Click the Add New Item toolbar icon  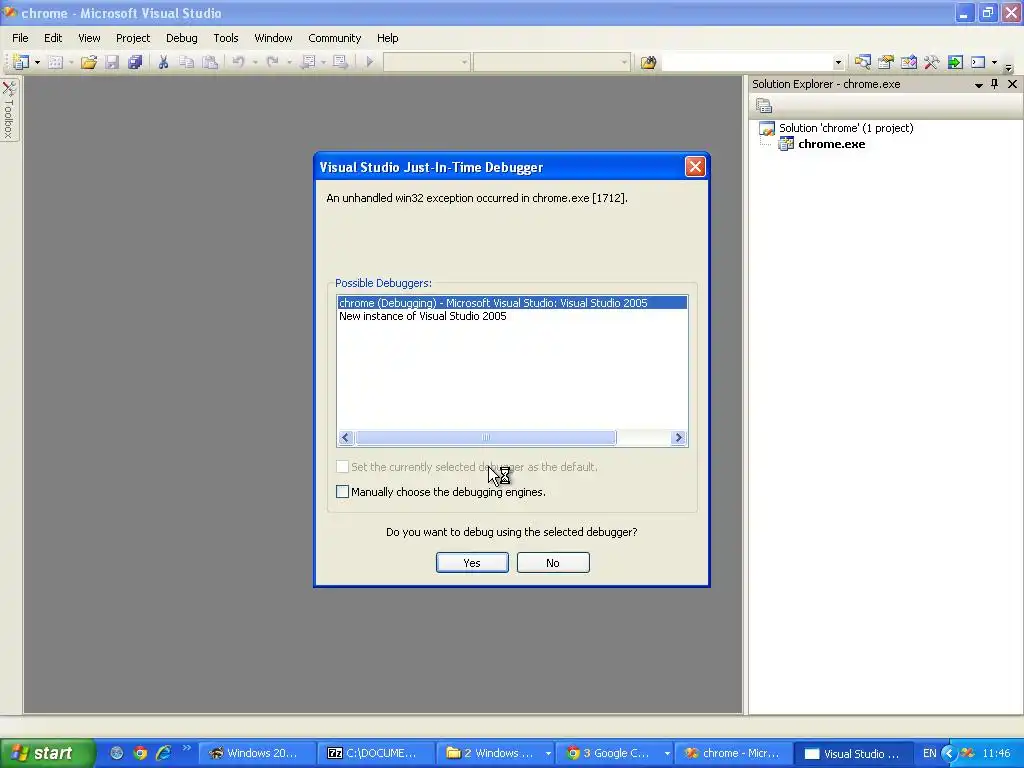tap(56, 62)
